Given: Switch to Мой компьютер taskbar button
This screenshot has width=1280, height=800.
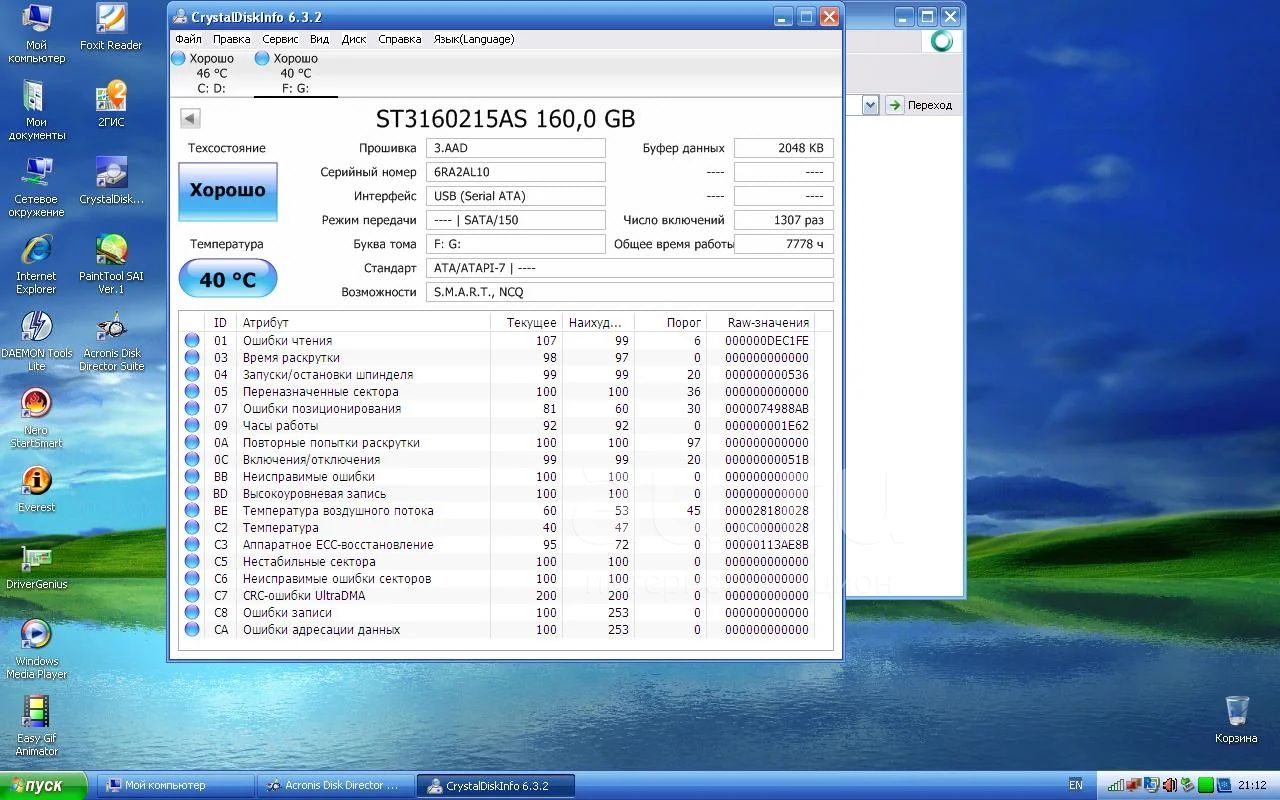Looking at the screenshot, I should point(176,786).
